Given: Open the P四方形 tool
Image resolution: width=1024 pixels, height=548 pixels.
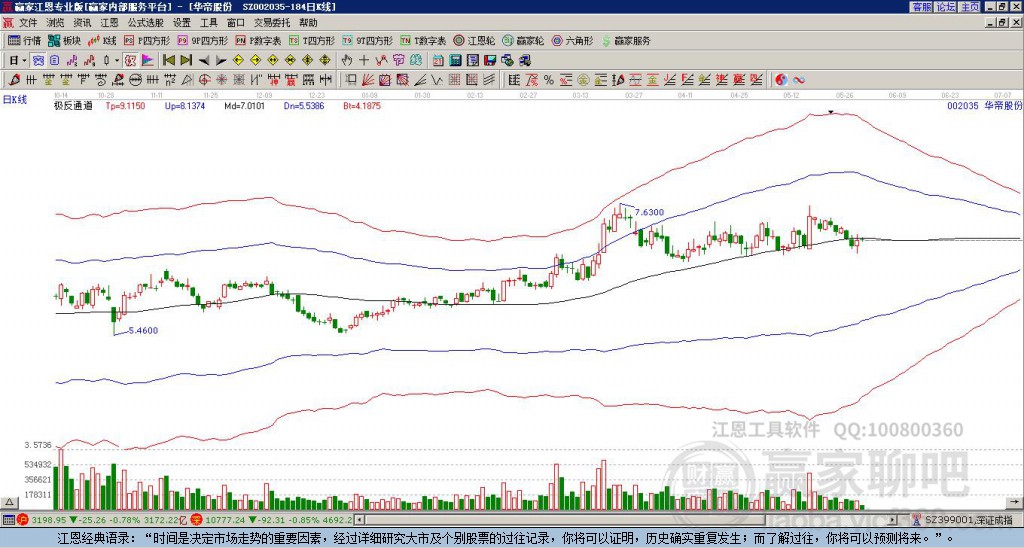Looking at the screenshot, I should click(147, 40).
